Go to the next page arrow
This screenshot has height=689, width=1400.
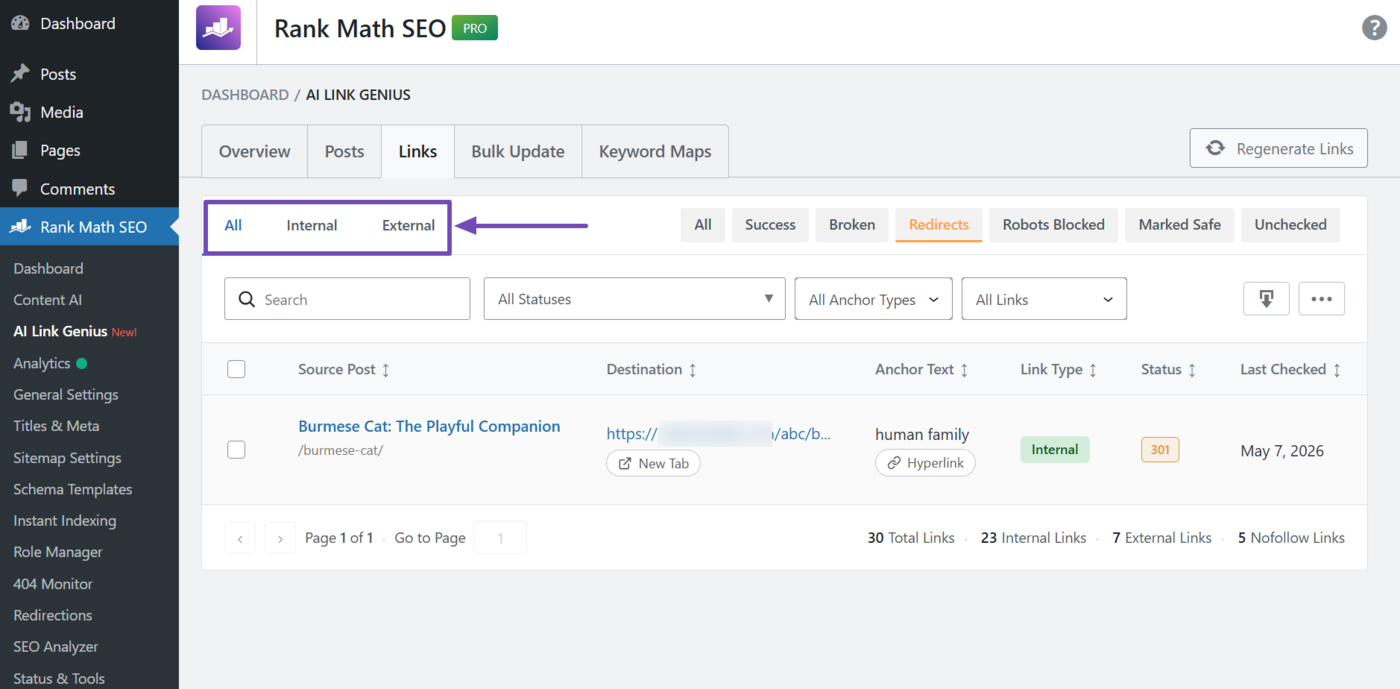[x=280, y=538]
